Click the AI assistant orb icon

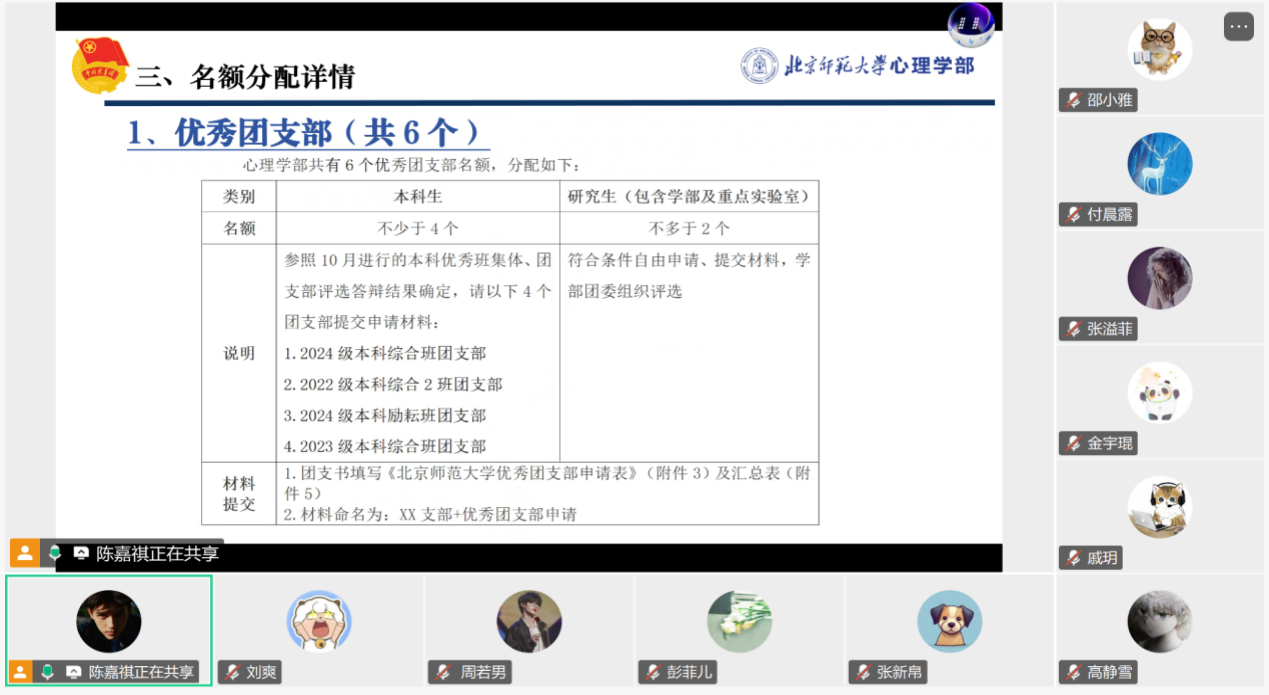(x=969, y=25)
